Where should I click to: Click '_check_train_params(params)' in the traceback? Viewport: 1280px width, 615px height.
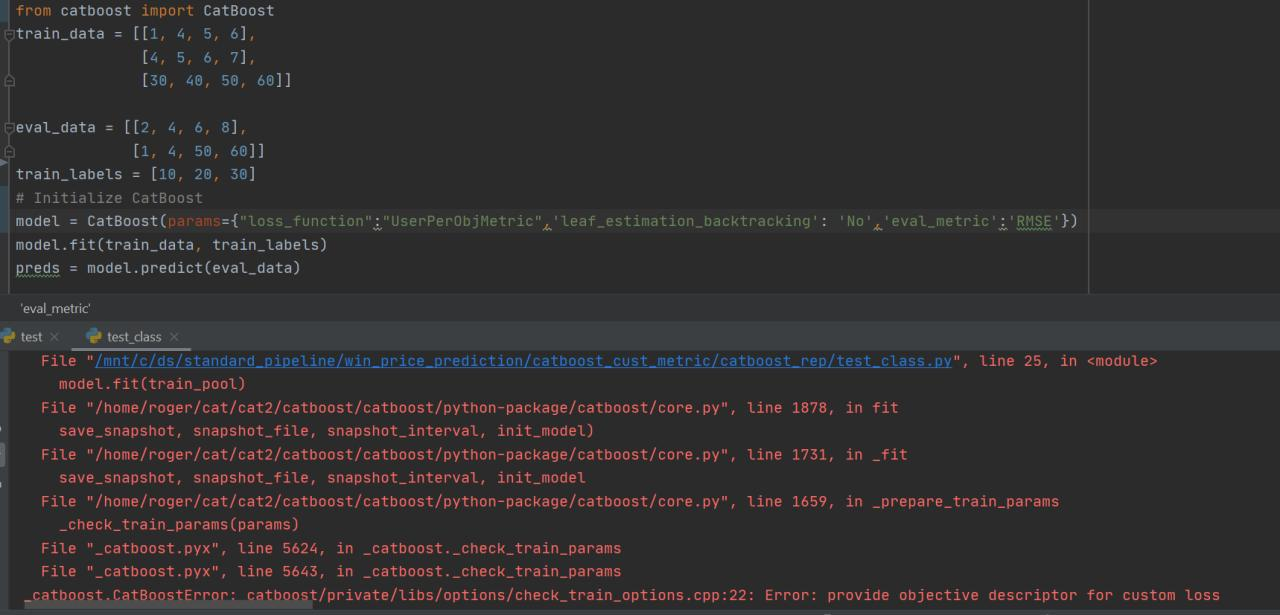(179, 525)
